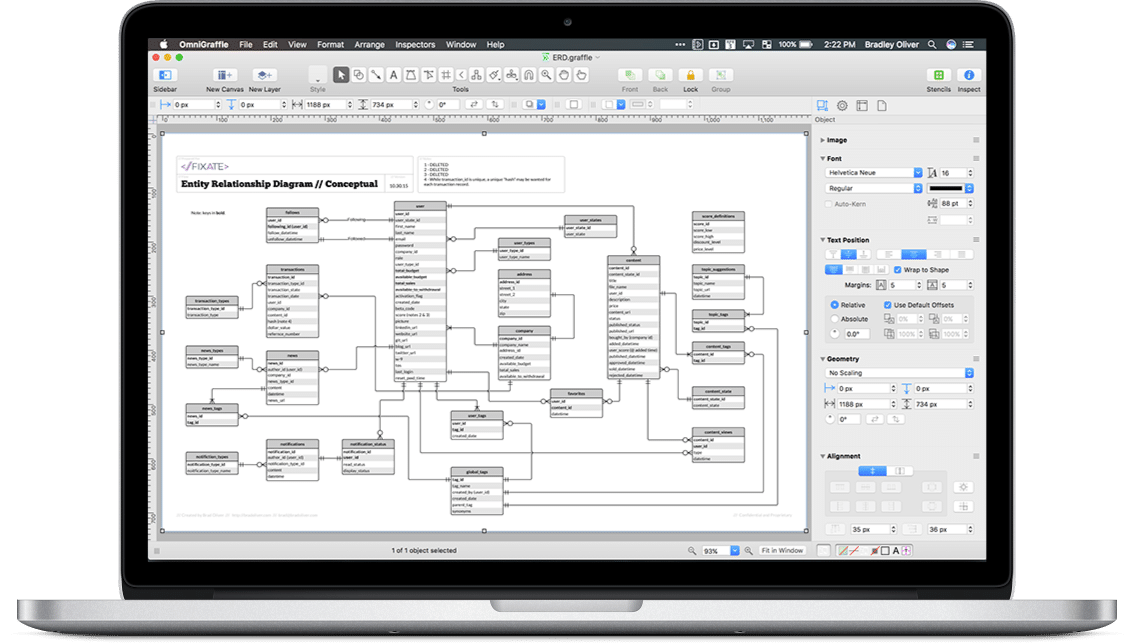Image resolution: width=1135 pixels, height=643 pixels.
Task: Uncheck Wrap to Shape
Action: (898, 270)
